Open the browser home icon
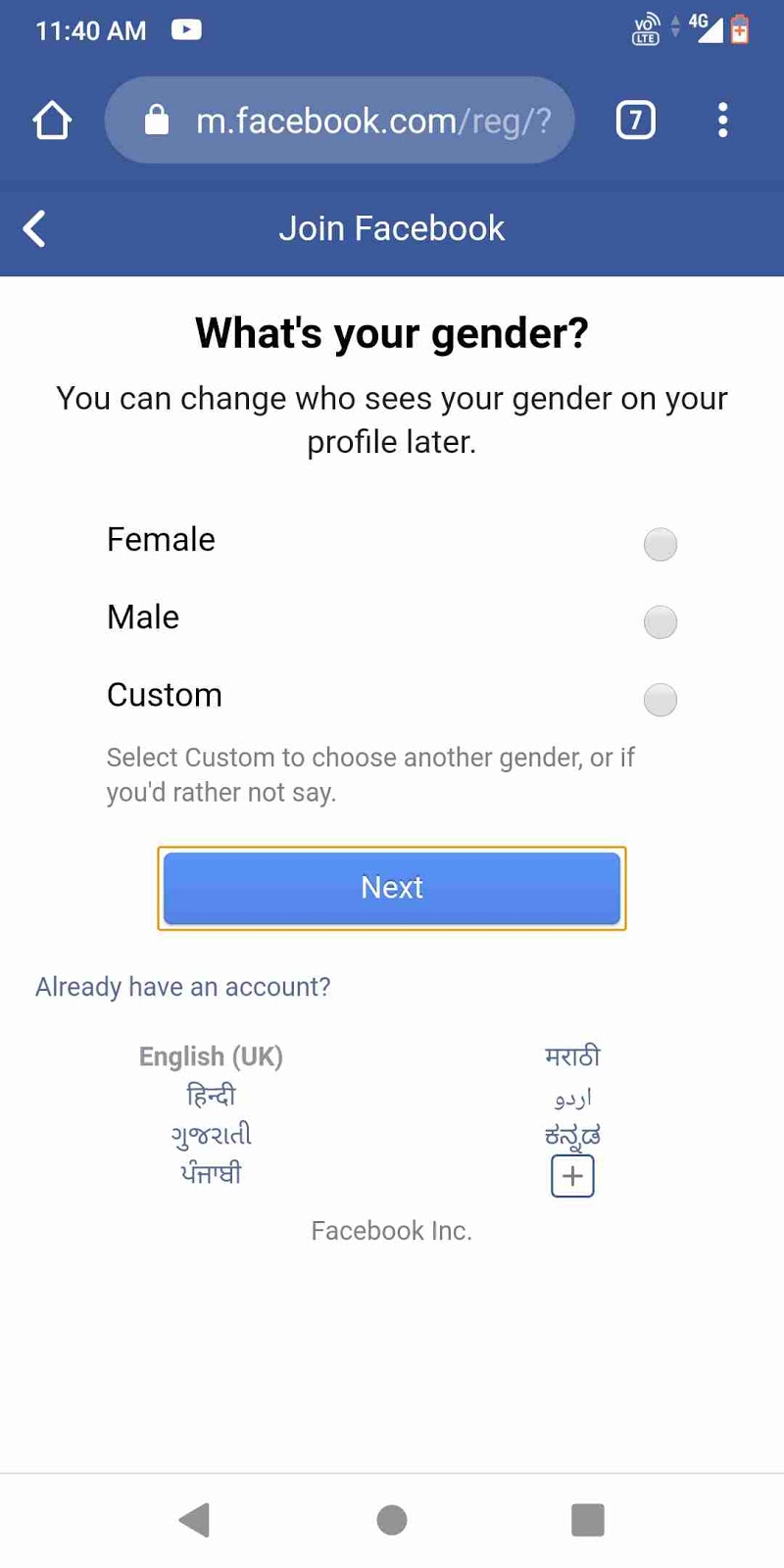This screenshot has width=784, height=1568. 51,120
